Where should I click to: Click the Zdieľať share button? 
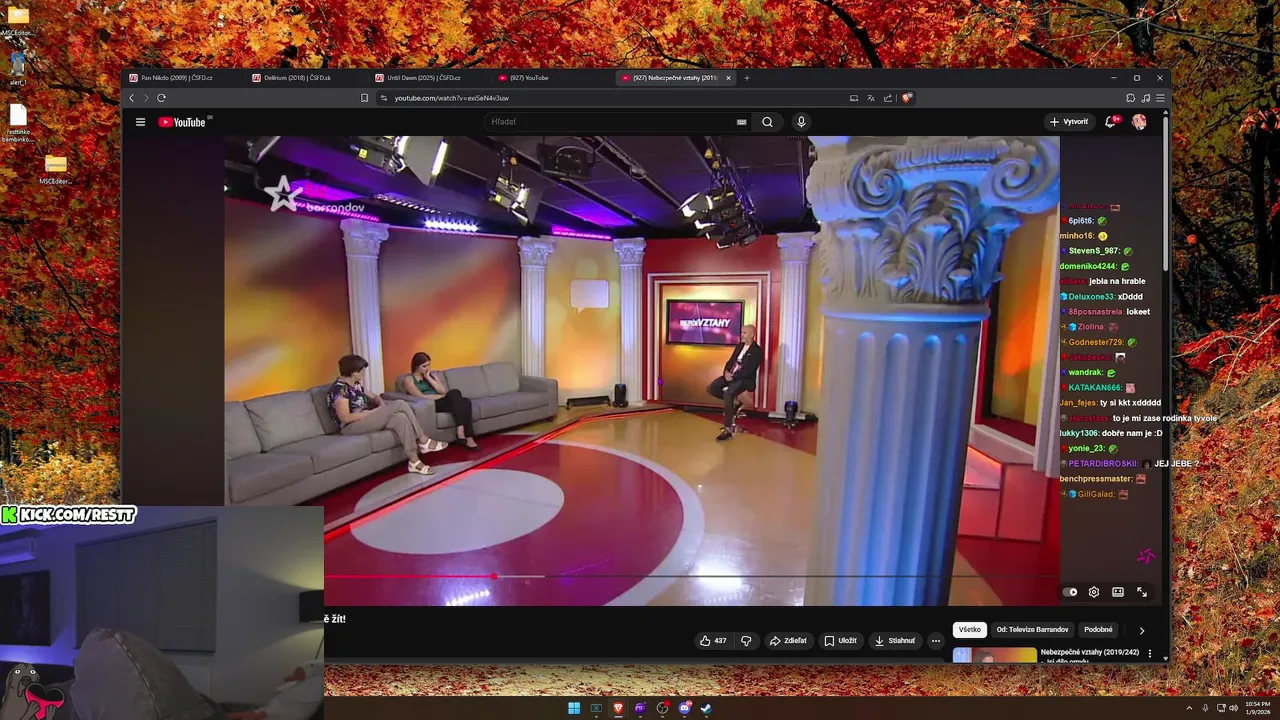(x=788, y=641)
